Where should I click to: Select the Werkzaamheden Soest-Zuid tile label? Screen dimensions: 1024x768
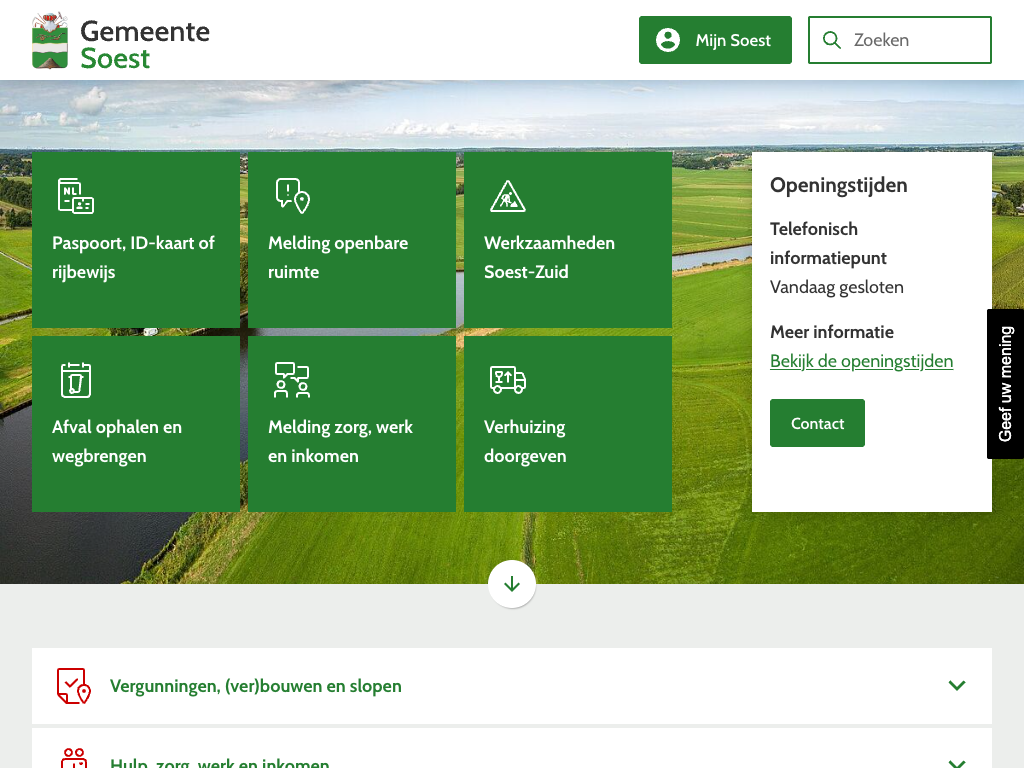point(549,257)
